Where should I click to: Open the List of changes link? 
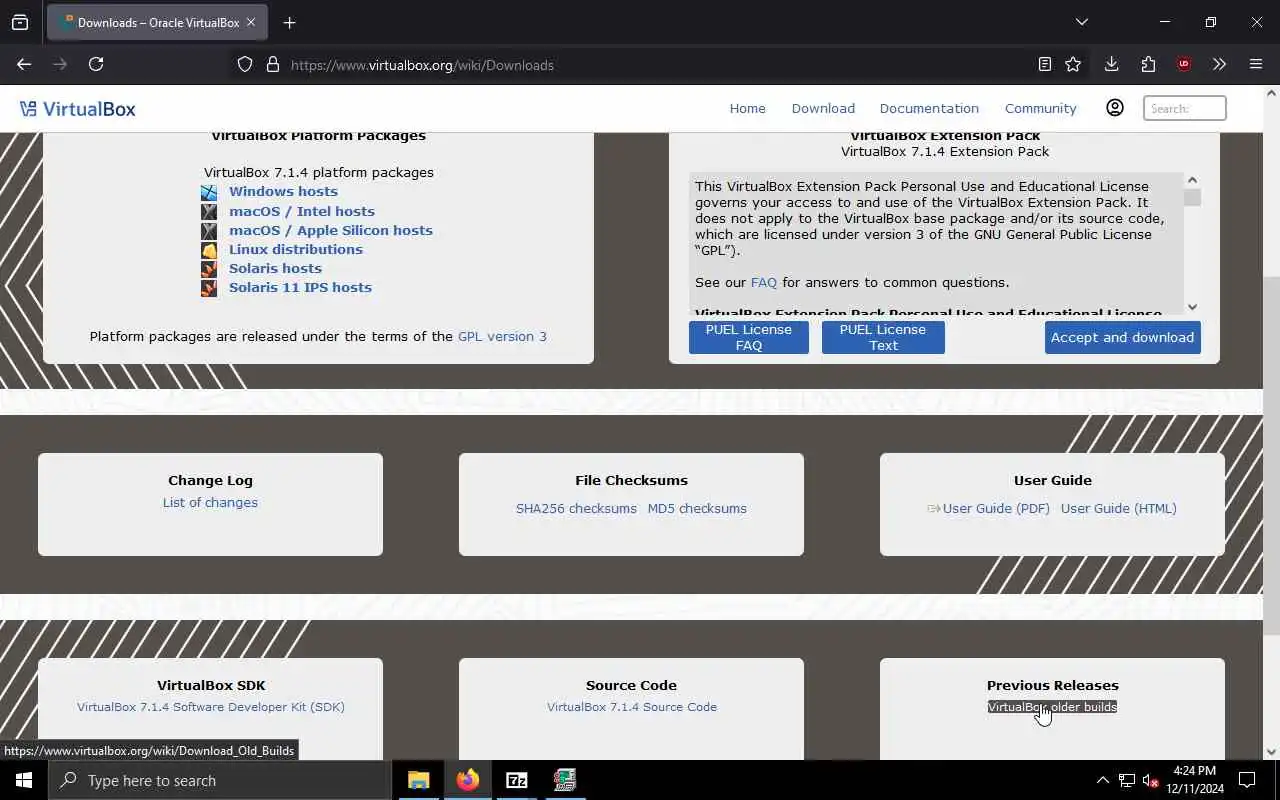click(x=210, y=502)
